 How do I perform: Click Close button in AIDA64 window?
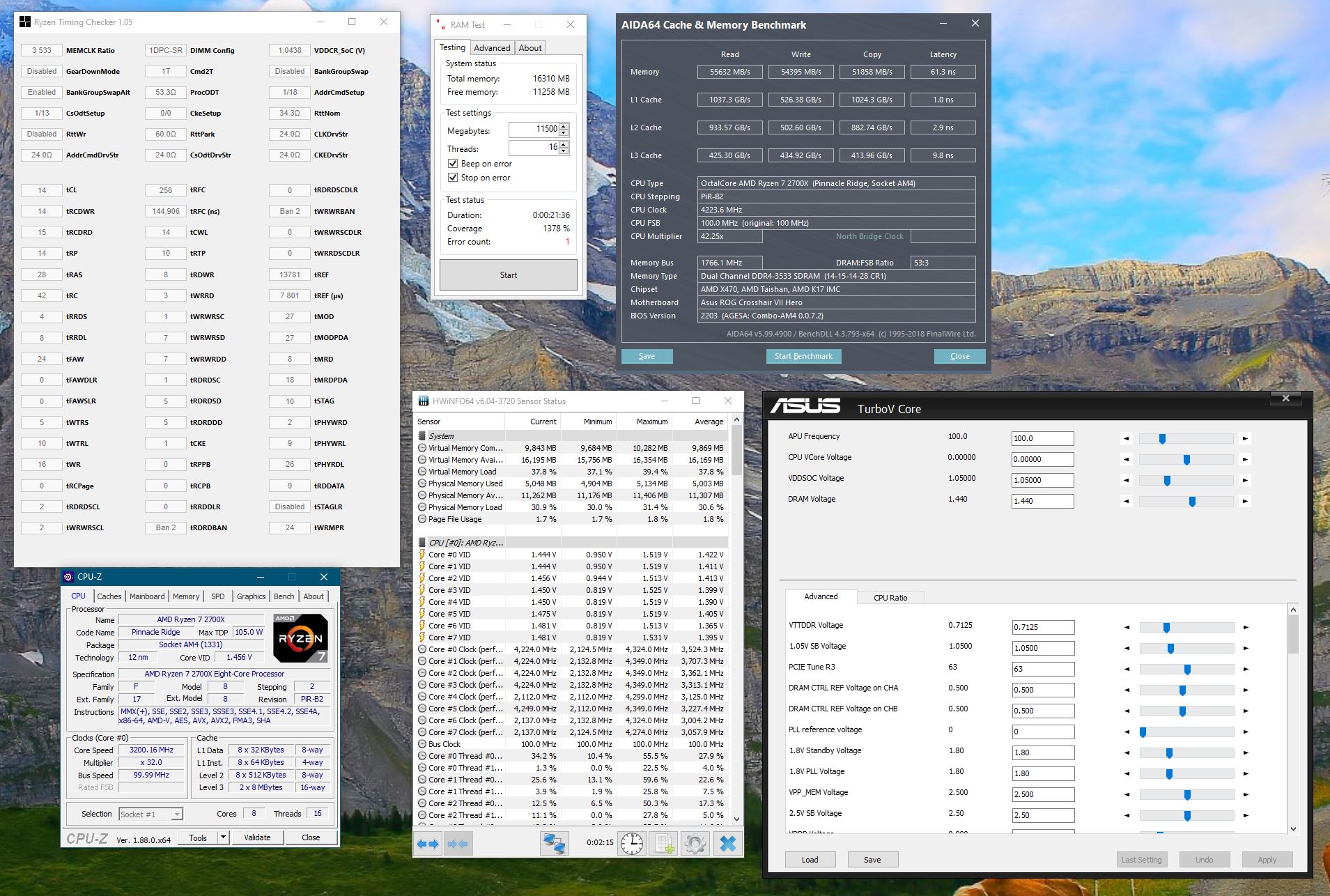point(959,356)
